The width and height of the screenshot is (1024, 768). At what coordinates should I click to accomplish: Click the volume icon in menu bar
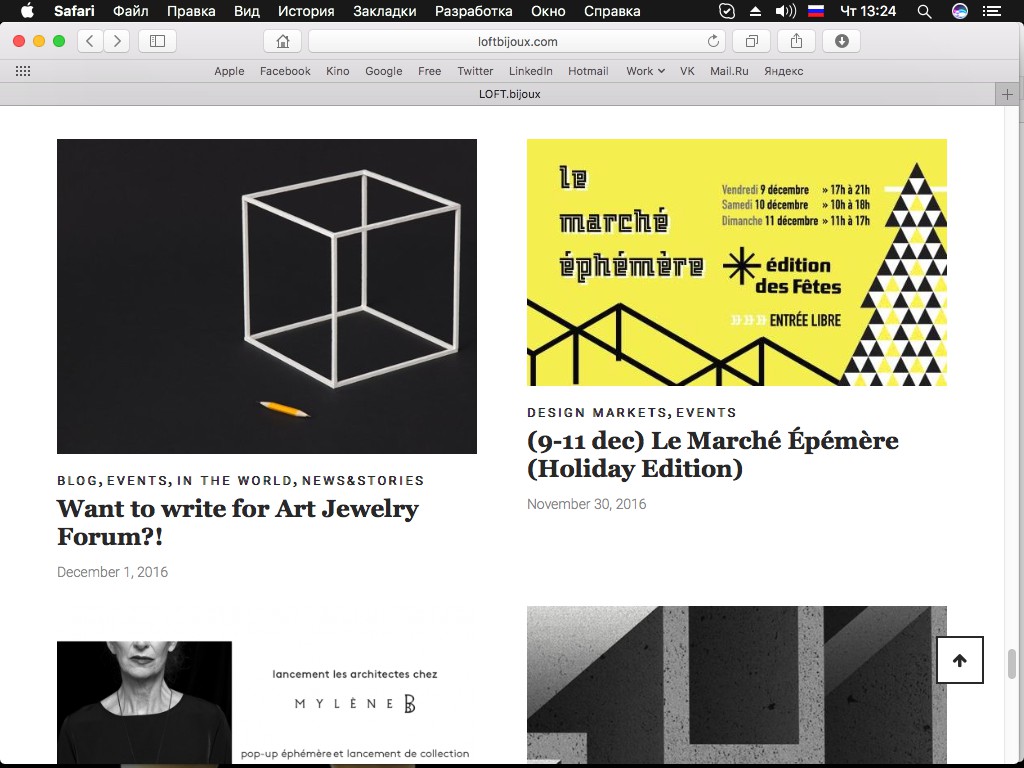(786, 11)
